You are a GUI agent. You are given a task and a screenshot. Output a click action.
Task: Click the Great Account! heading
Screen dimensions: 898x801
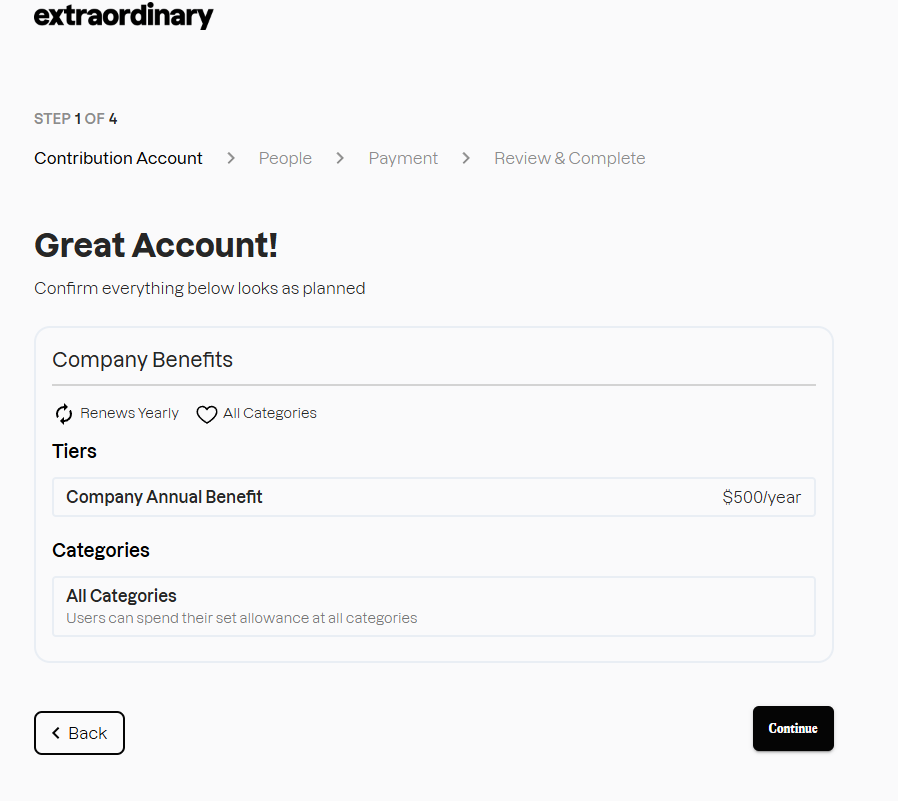pos(156,245)
